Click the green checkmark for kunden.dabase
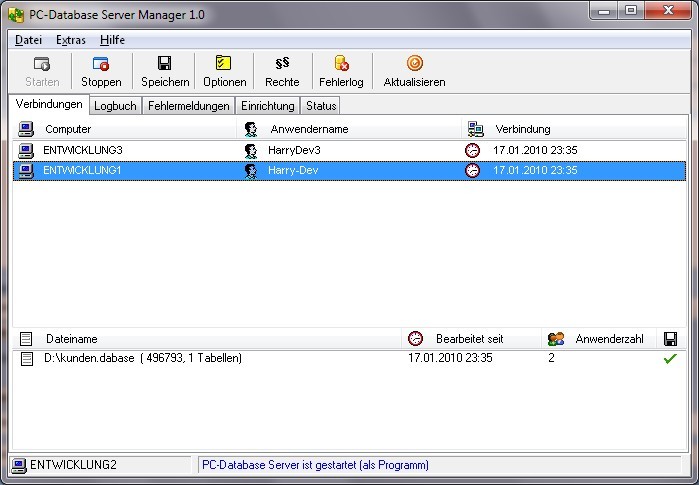 pyautogui.click(x=670, y=358)
